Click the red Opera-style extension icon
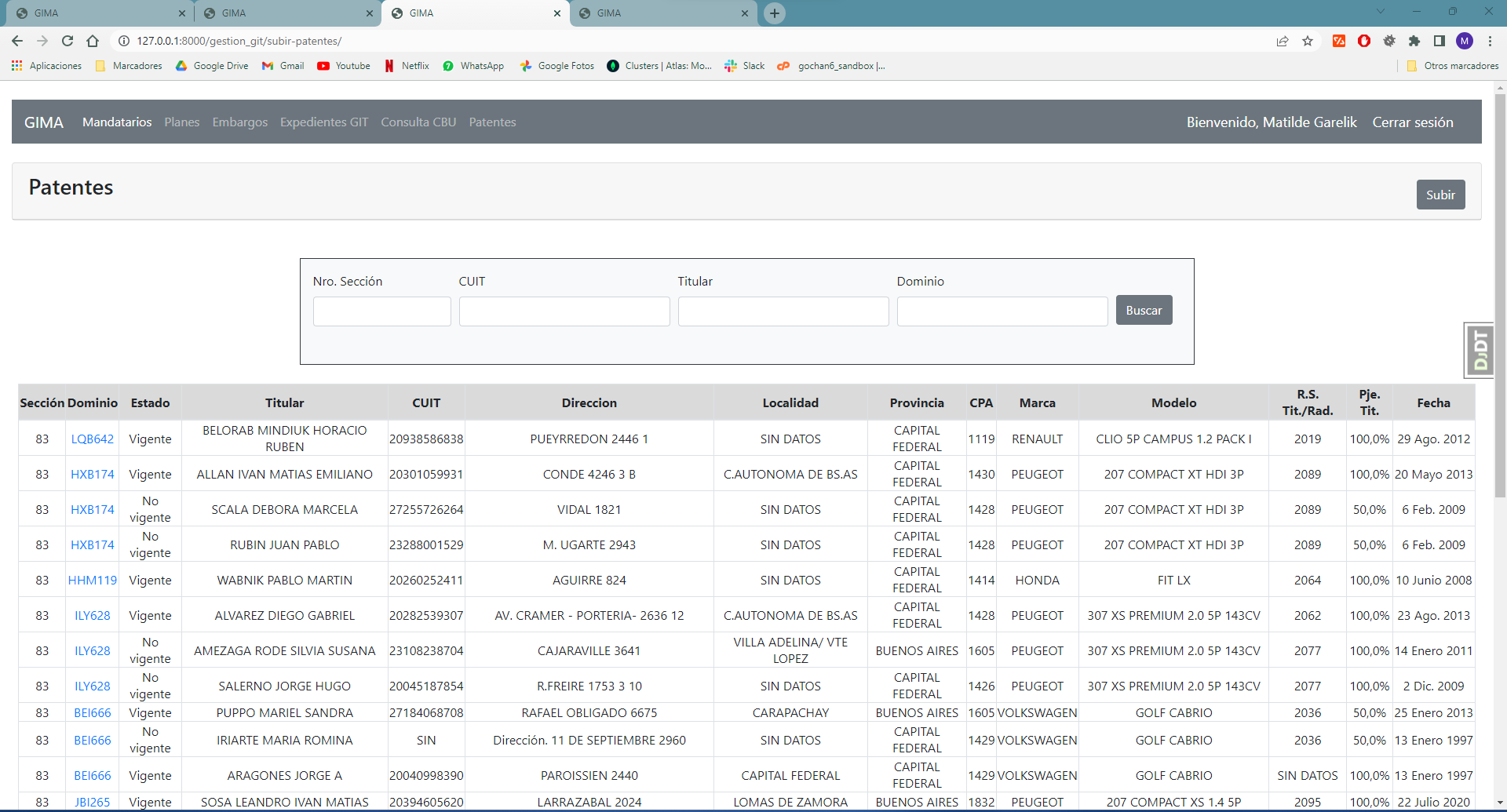The image size is (1507, 812). 1364,41
